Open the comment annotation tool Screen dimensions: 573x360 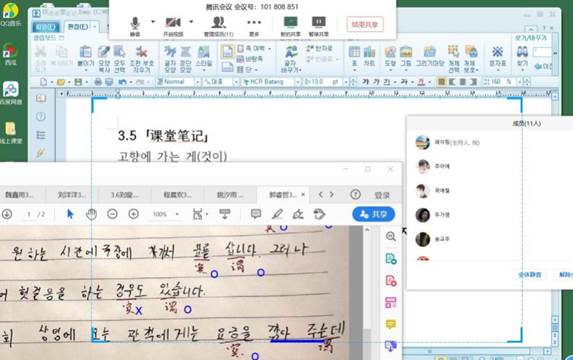[x=256, y=214]
